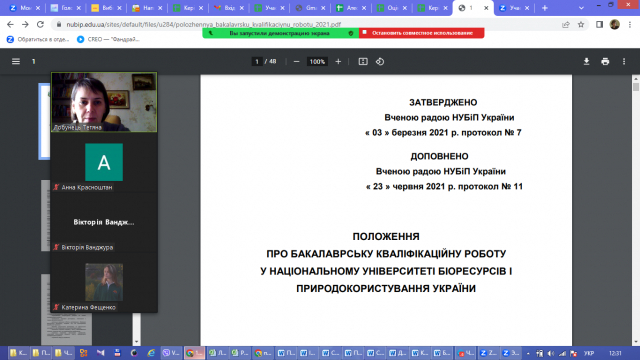The image size is (640, 360).
Task: Open the Chrome profile avatar
Action: coord(615,24)
